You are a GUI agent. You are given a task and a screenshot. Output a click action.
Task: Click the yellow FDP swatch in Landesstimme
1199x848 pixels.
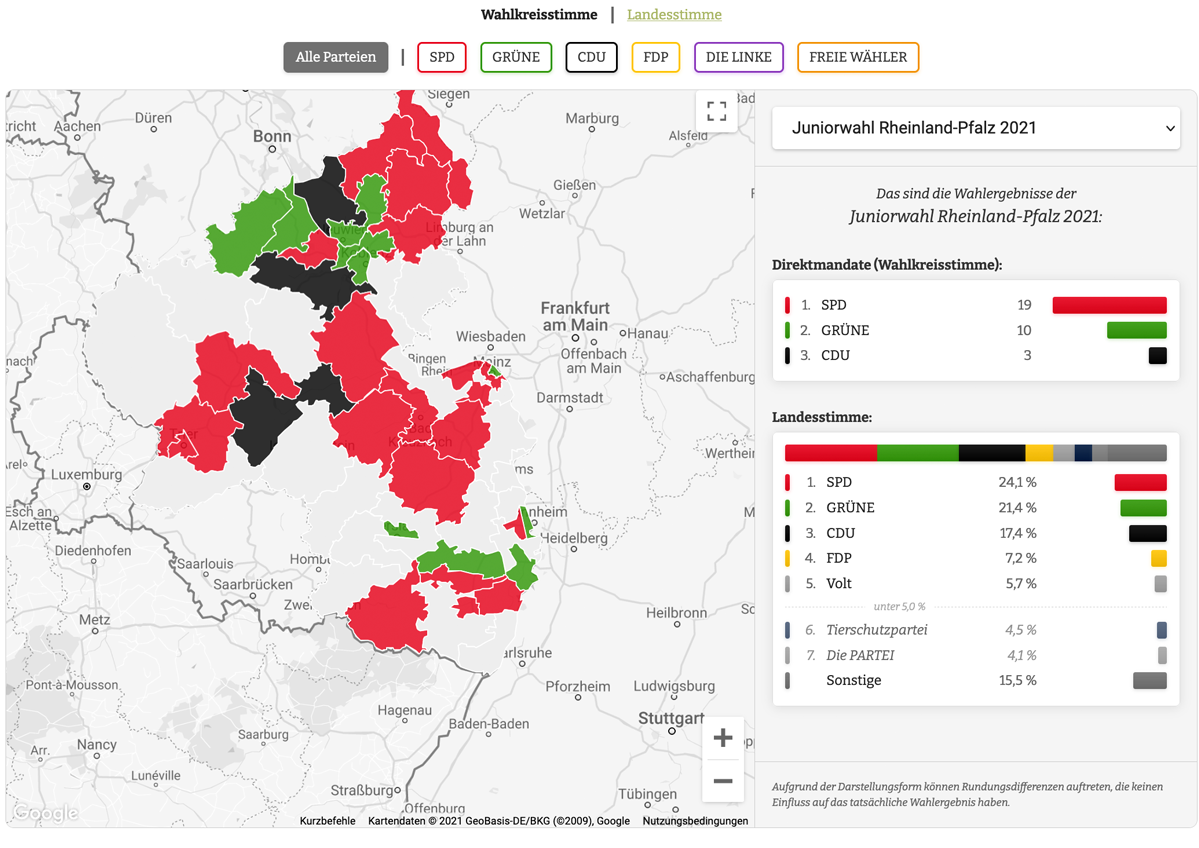pos(1158,558)
